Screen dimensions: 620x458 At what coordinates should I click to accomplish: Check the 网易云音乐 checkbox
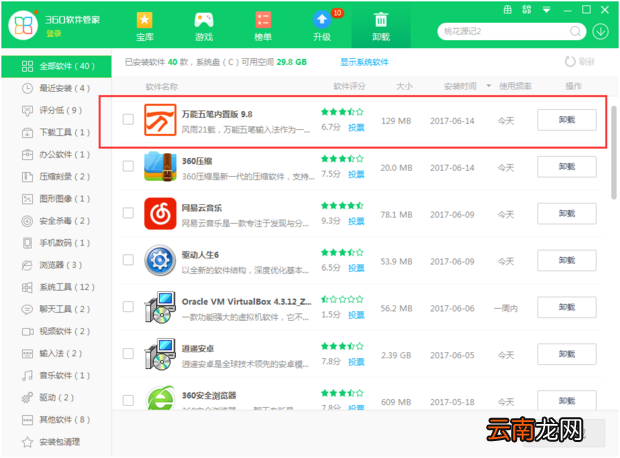click(128, 213)
